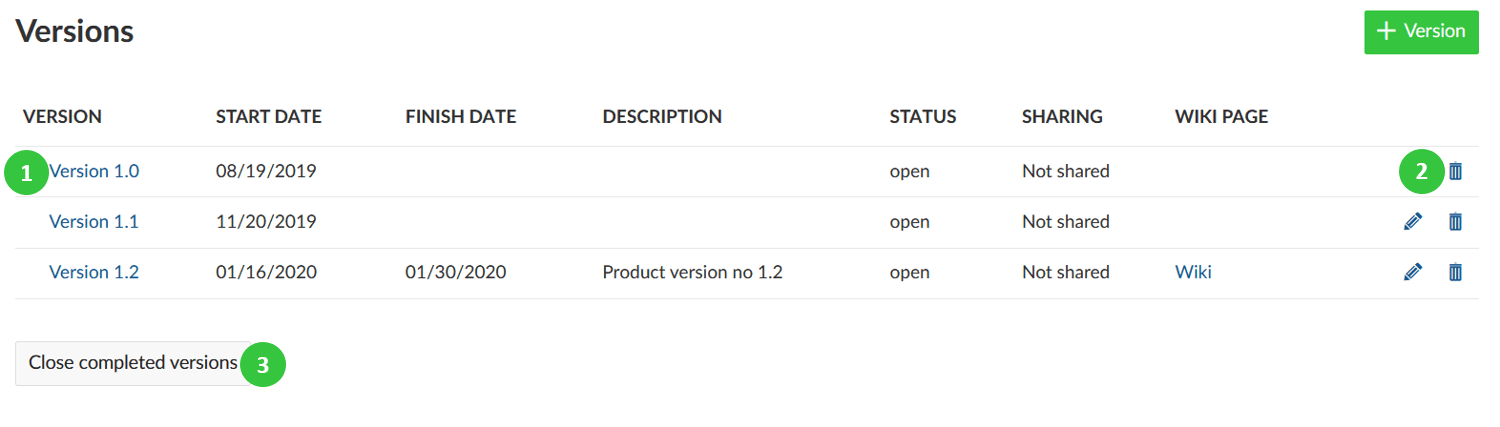This screenshot has width=1500, height=427.
Task: Delete Version 1.1 with trash icon
Action: click(1455, 222)
